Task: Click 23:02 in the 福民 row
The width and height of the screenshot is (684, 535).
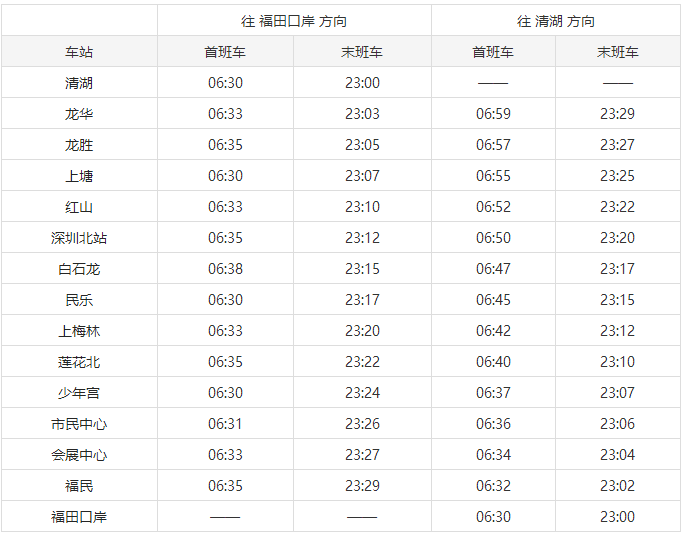Action: click(x=617, y=486)
